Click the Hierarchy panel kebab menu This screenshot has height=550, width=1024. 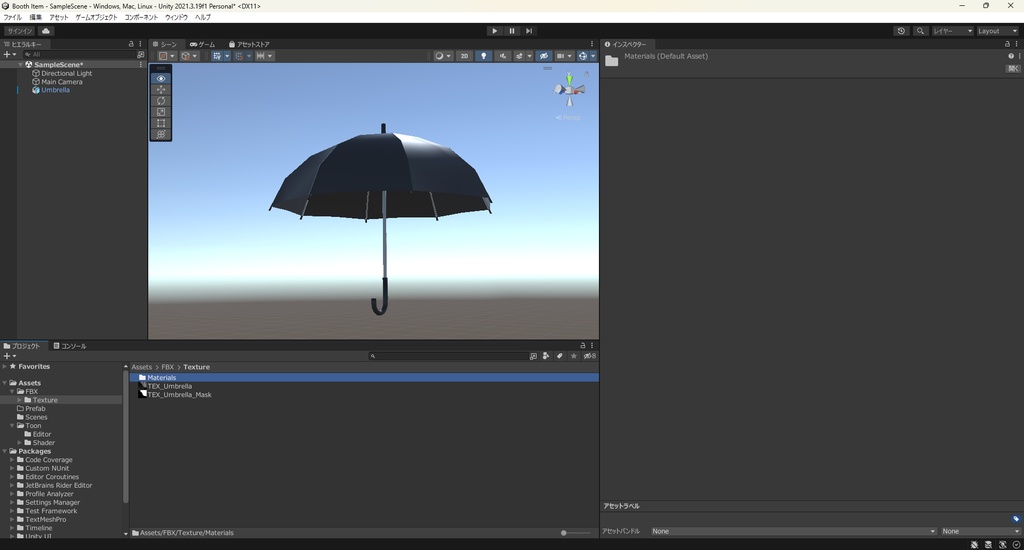pyautogui.click(x=140, y=44)
